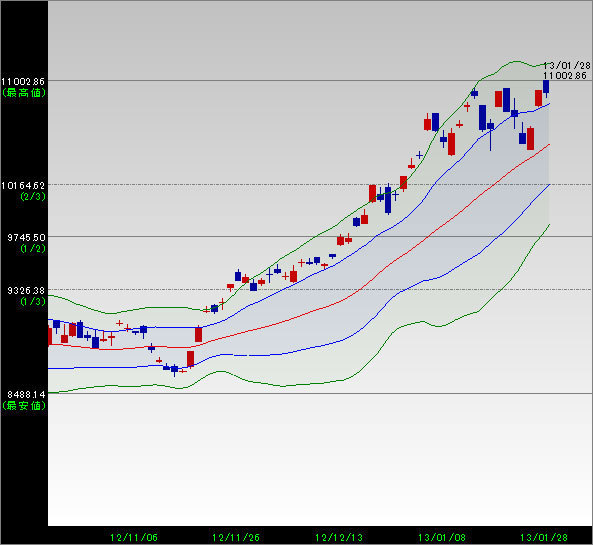
Task: Click the 10164.62 two-thirds level label
Action: tap(23, 185)
